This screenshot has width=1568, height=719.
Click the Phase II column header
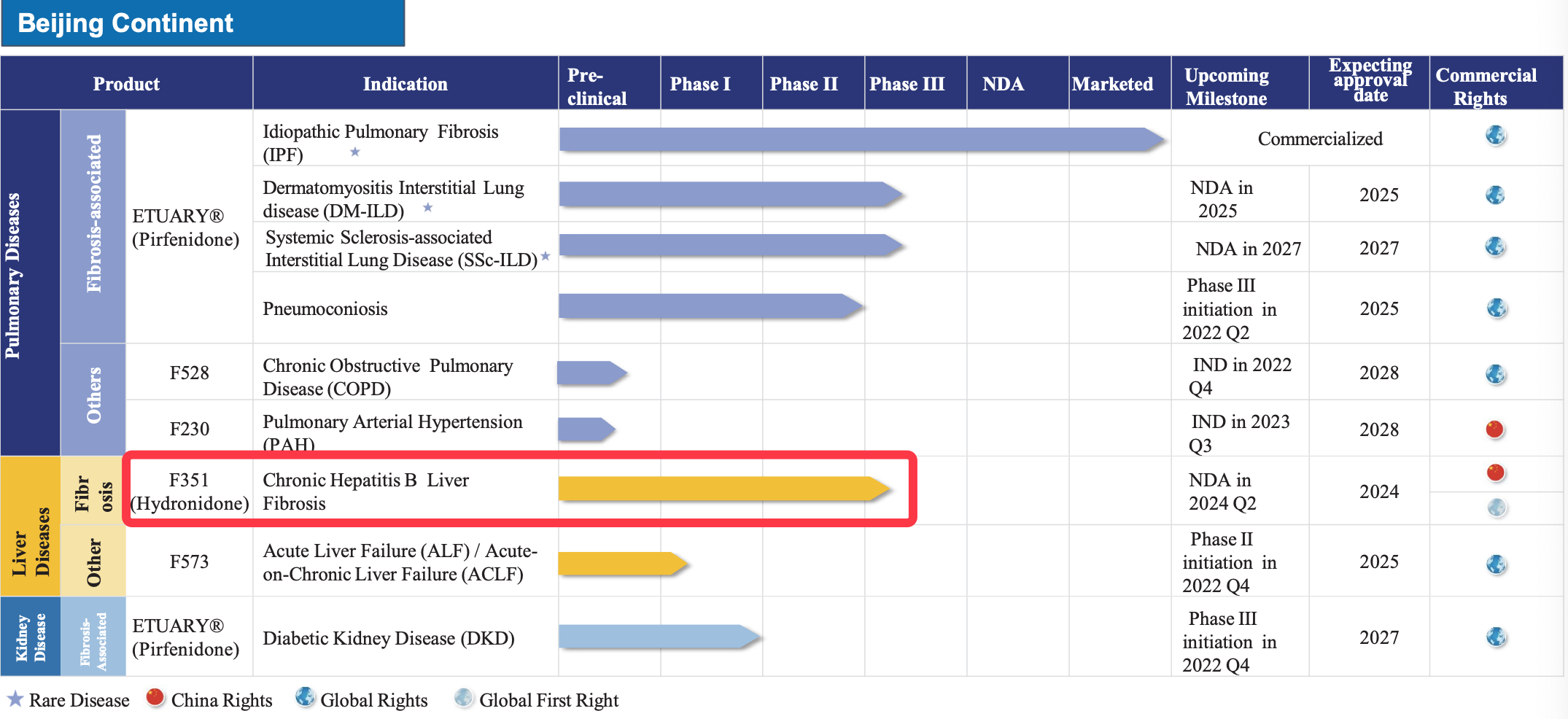coord(814,83)
